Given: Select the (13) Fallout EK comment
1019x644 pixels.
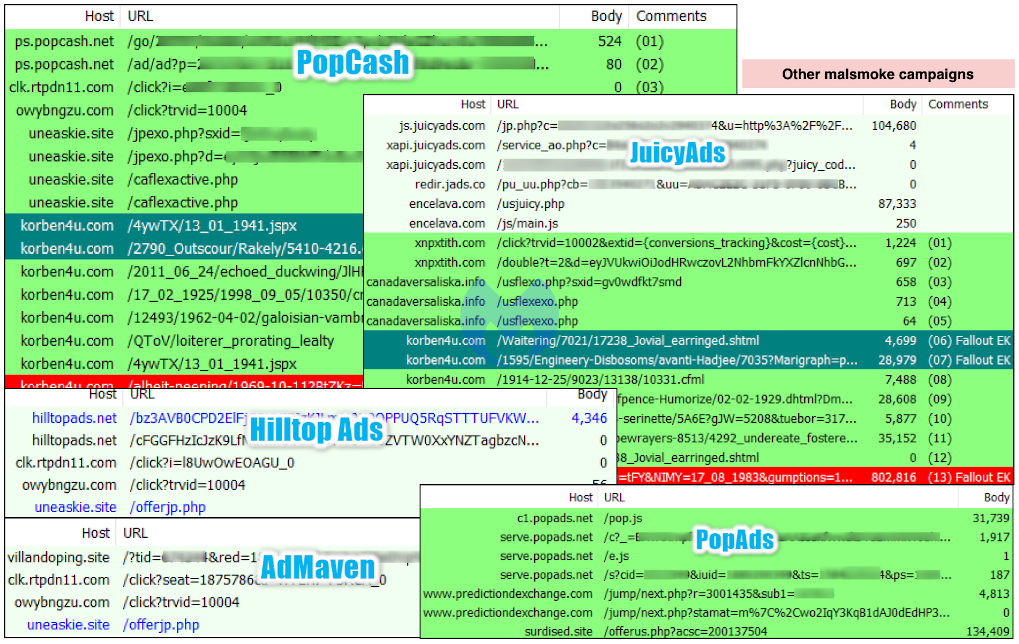Looking at the screenshot, I should click(969, 477).
